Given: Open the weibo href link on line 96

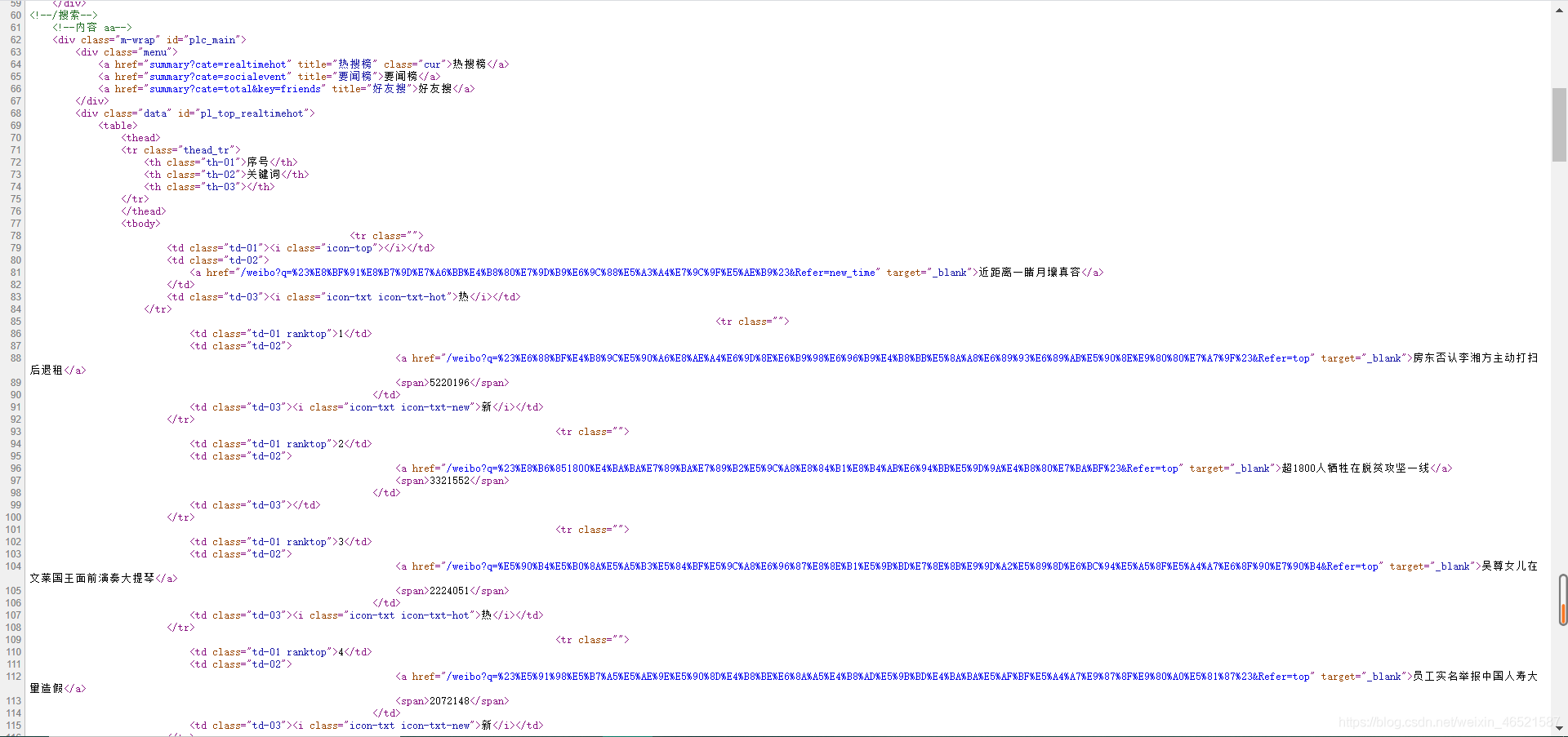Looking at the screenshot, I should (812, 468).
